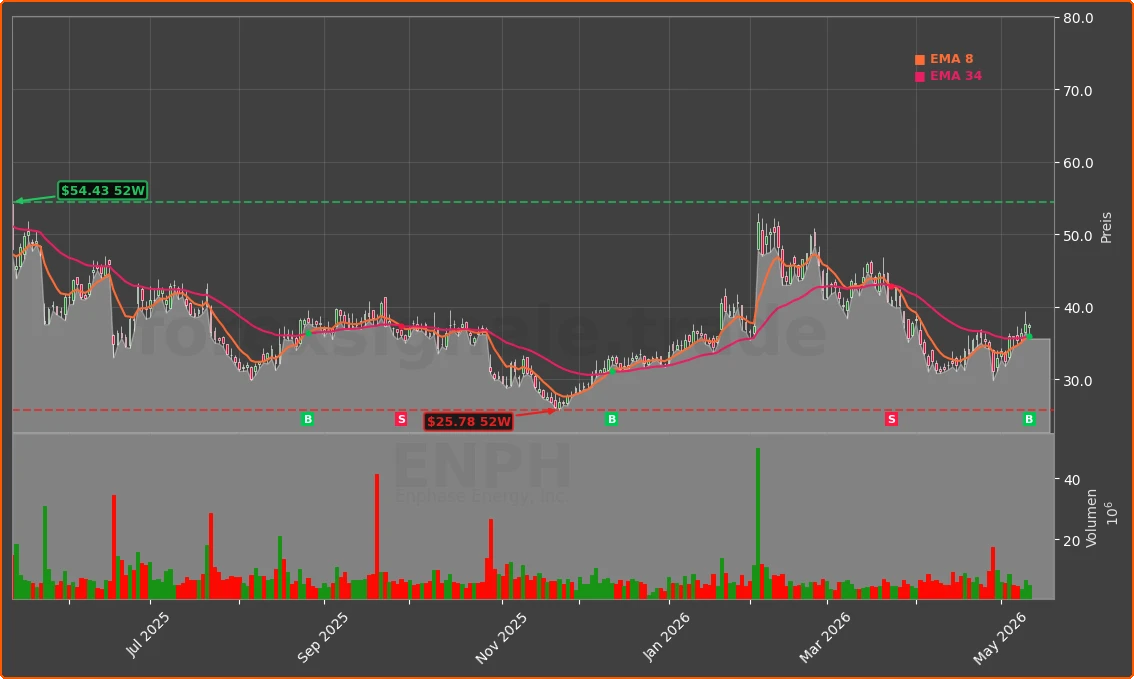The height and width of the screenshot is (679, 1134).
Task: Click the buy marker near Sep 2025
Action: [307, 419]
